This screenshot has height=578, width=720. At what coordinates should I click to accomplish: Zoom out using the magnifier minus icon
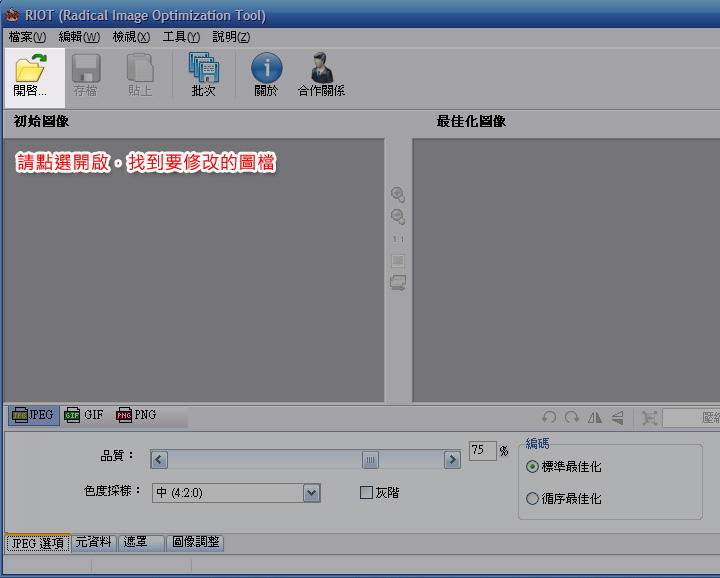(x=398, y=217)
